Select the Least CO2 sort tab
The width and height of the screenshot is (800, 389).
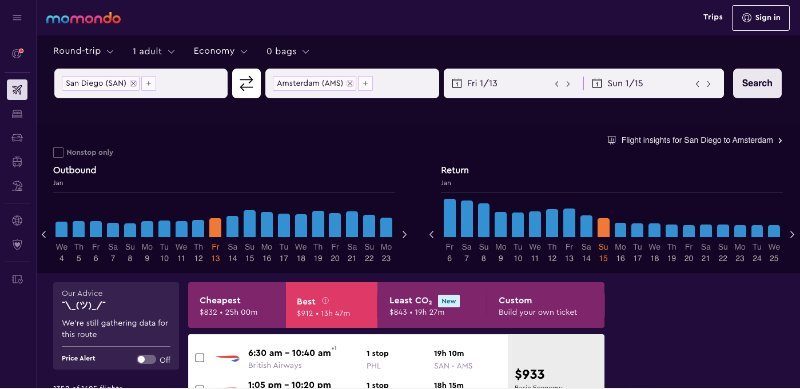click(x=432, y=305)
